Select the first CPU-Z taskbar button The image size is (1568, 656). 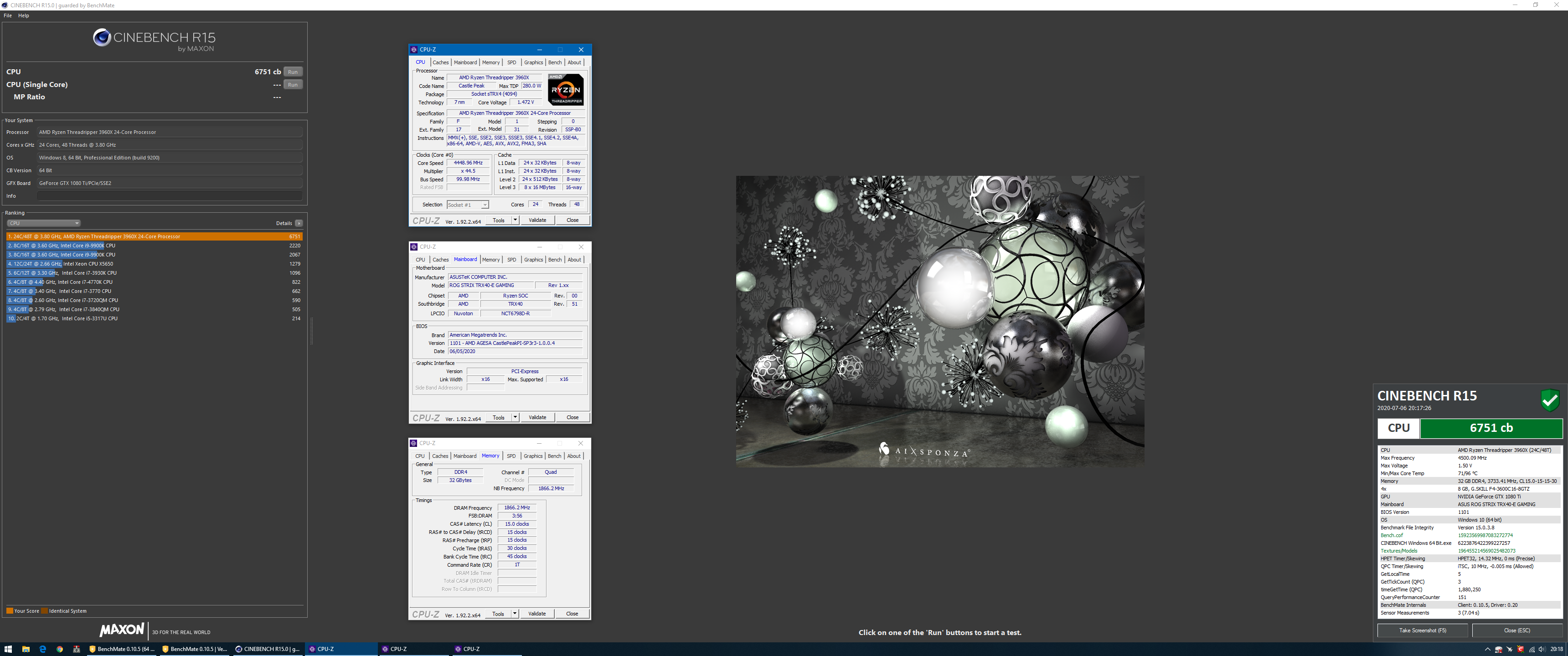point(341,649)
